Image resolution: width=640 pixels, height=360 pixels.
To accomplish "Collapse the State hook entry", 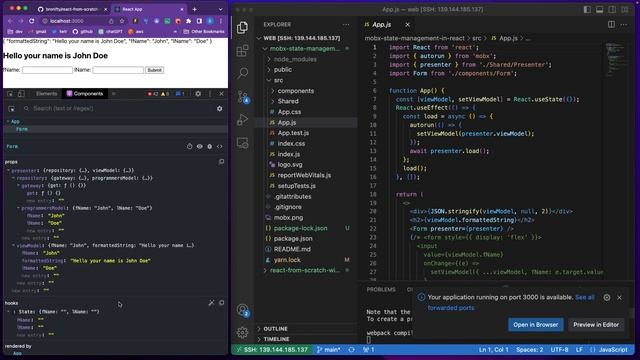I will coord(8,312).
